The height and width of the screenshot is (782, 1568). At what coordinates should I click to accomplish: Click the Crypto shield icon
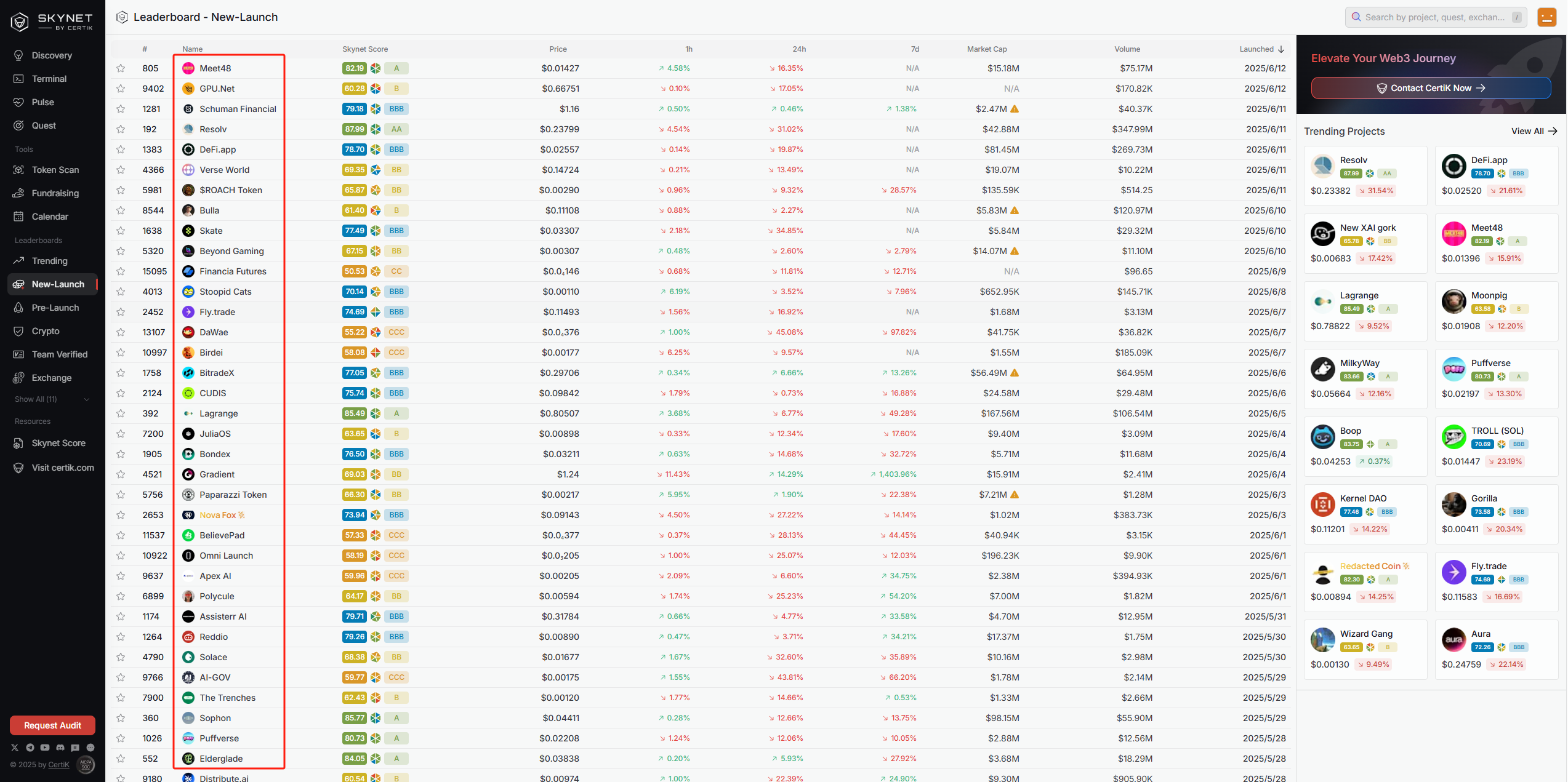(x=18, y=331)
